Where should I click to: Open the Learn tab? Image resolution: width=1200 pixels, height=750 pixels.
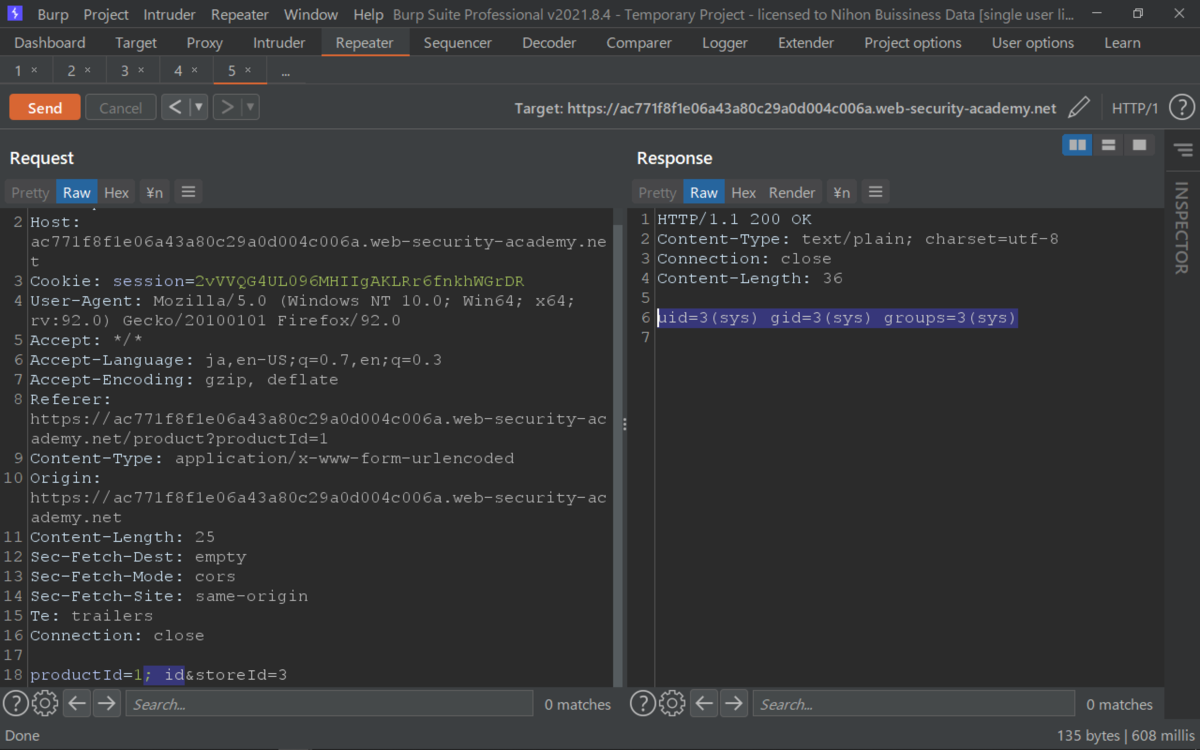(1122, 43)
